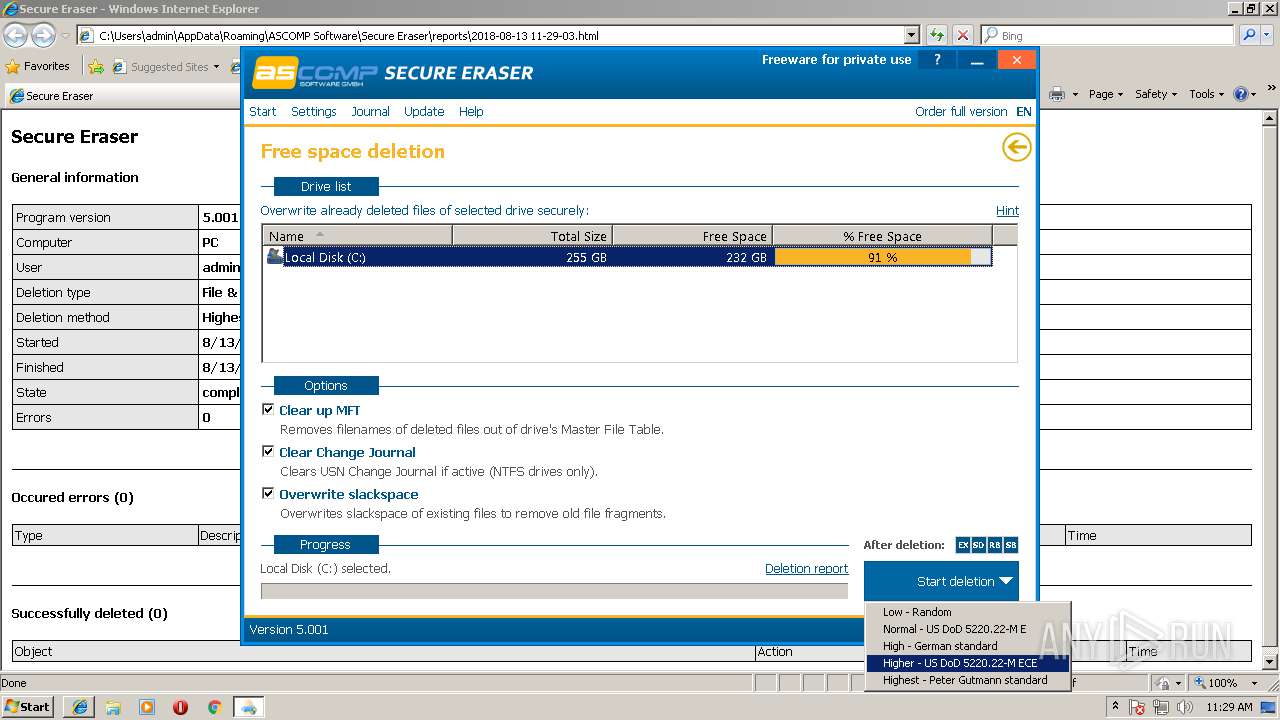Open Windows Media Player taskbar icon

(147, 707)
